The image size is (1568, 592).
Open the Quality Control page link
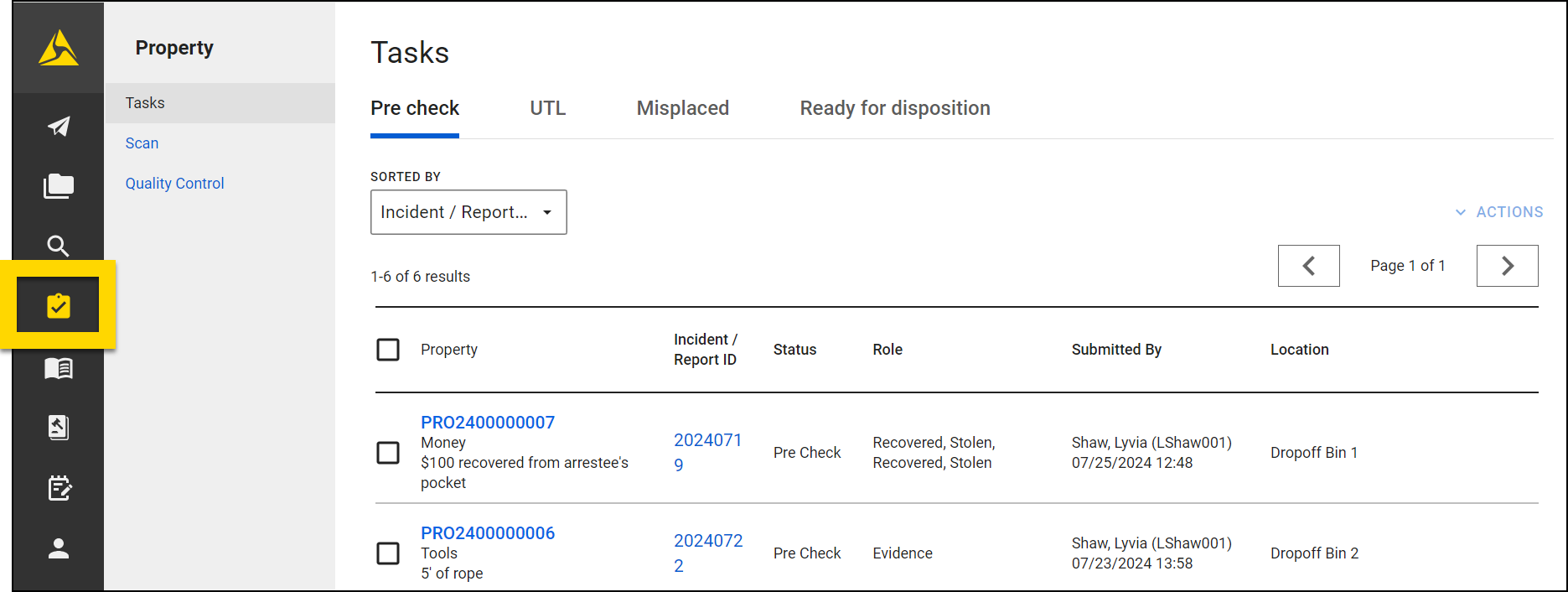174,183
